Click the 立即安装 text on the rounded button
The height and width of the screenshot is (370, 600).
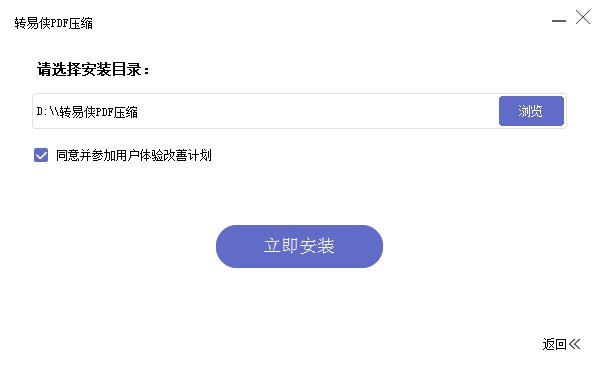(299, 246)
